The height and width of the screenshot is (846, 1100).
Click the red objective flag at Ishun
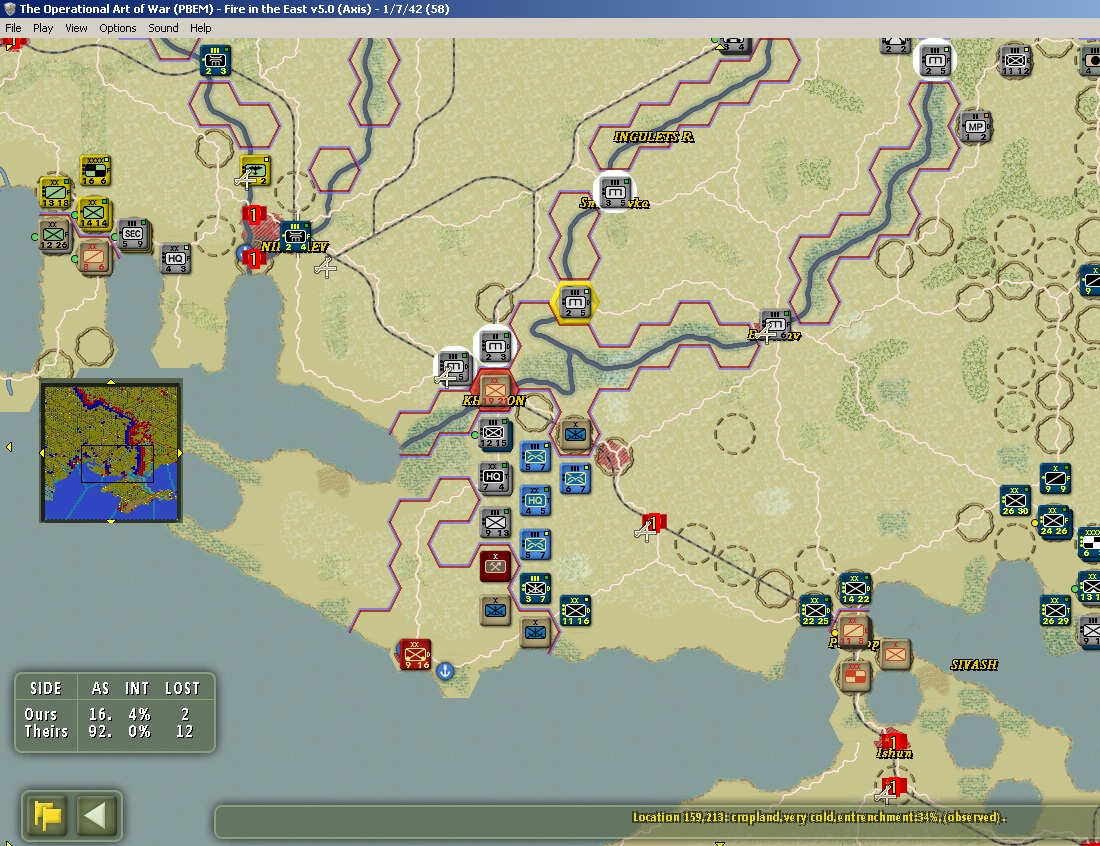point(892,741)
